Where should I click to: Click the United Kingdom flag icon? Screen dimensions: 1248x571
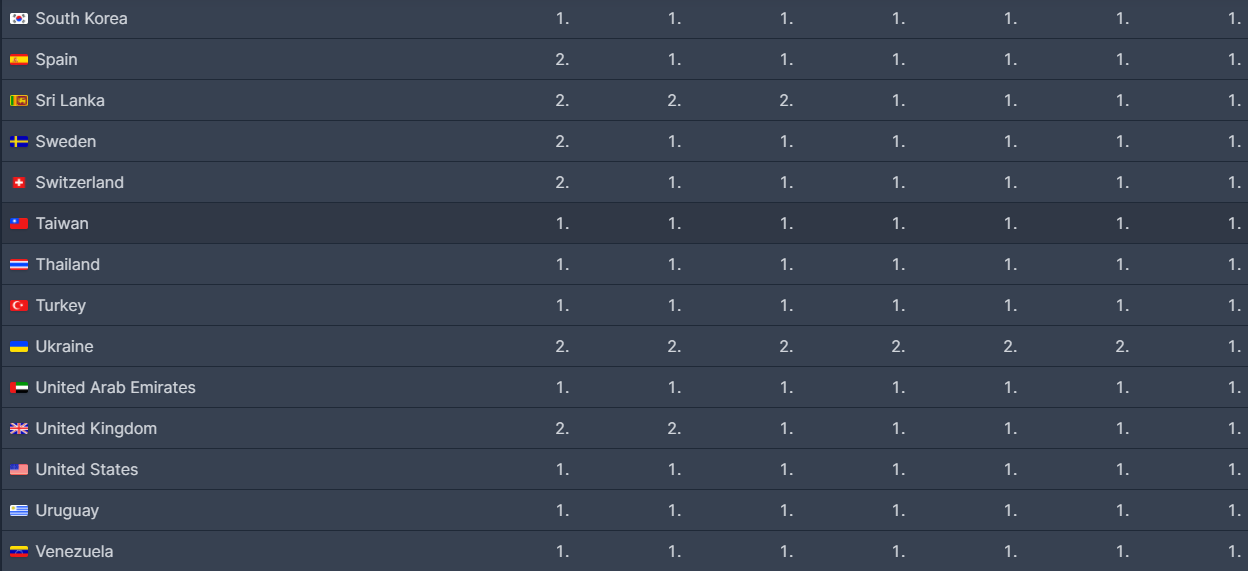(19, 429)
